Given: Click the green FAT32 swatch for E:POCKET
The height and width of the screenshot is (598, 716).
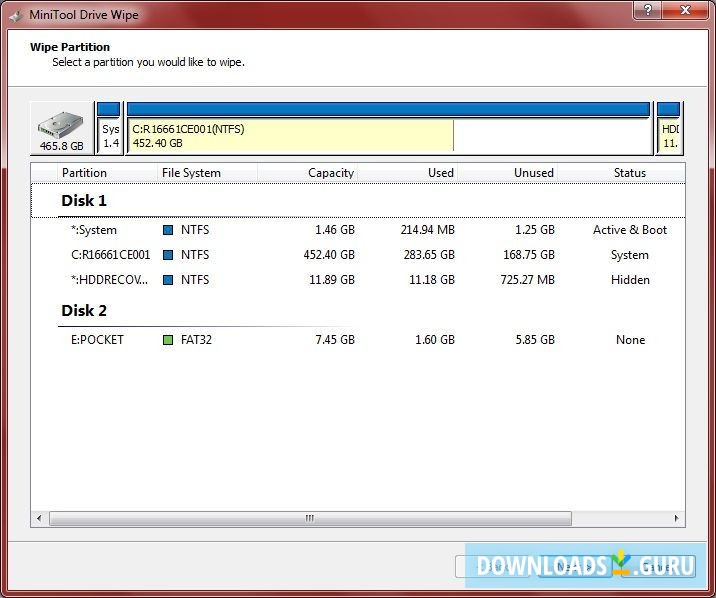Looking at the screenshot, I should (168, 340).
